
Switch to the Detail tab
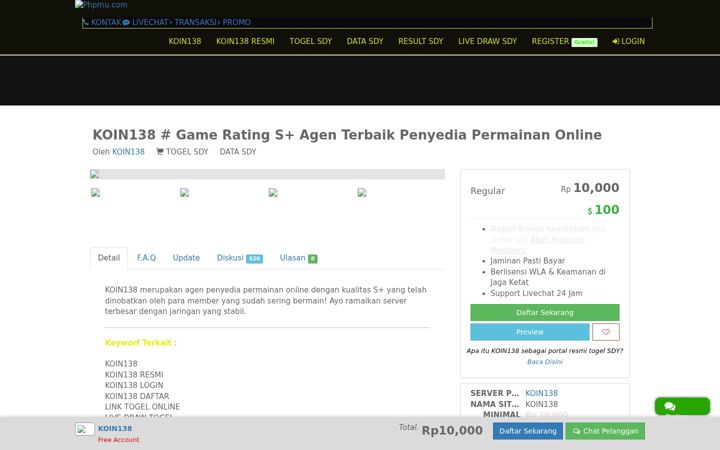(109, 258)
